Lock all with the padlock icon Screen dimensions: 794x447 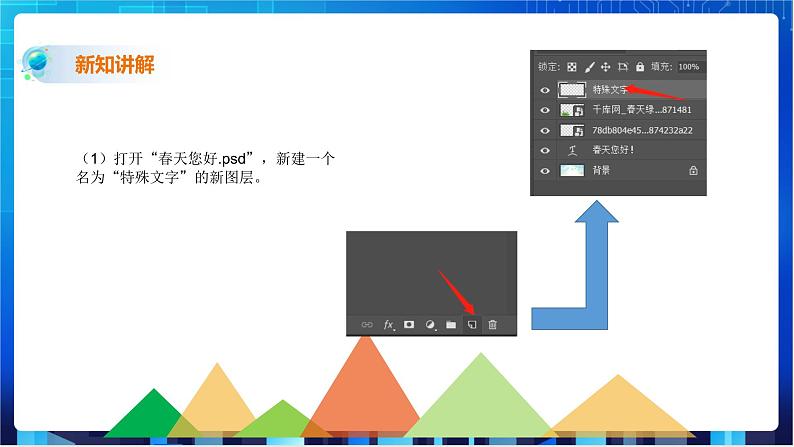[x=639, y=67]
